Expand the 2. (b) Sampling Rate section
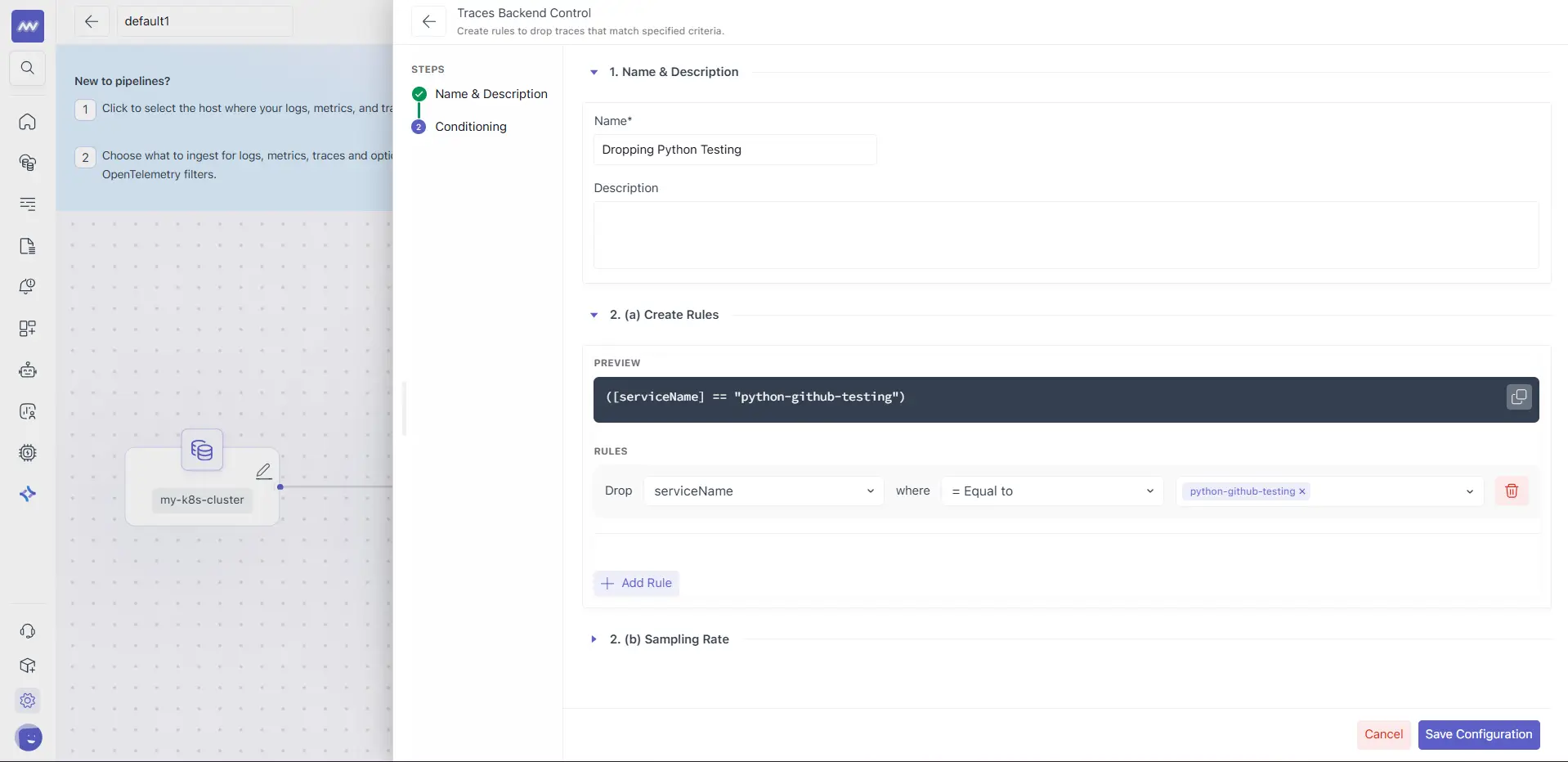The height and width of the screenshot is (762, 1568). [593, 639]
